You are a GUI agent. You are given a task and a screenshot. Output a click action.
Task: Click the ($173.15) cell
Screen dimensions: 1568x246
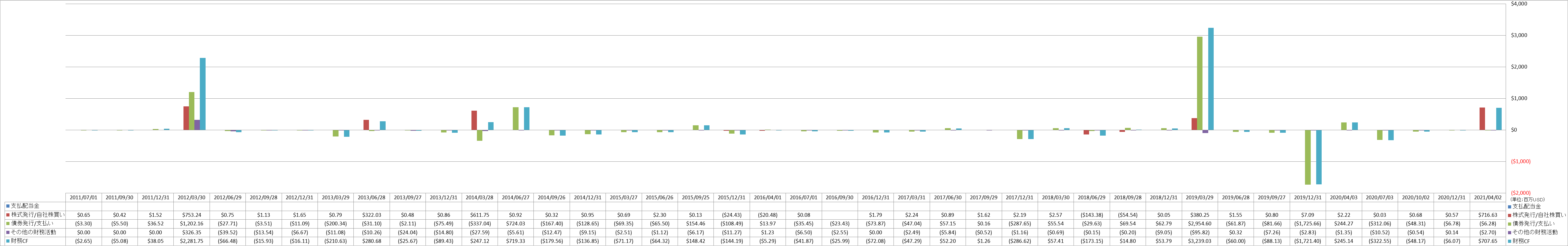(1092, 241)
